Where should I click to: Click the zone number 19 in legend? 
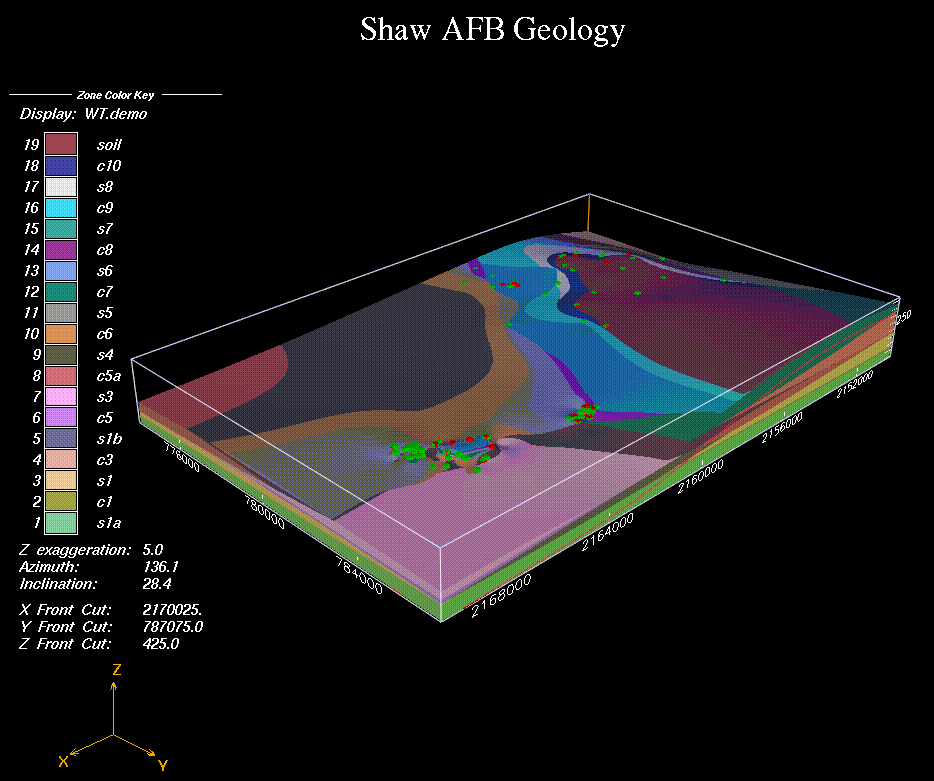point(32,145)
